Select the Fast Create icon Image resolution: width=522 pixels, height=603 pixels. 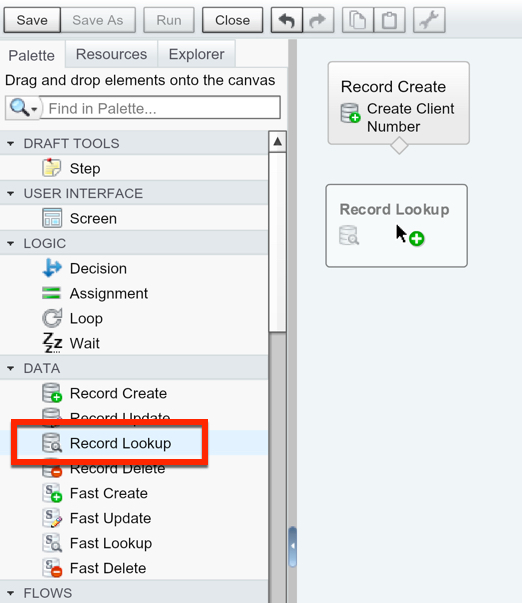tap(52, 493)
